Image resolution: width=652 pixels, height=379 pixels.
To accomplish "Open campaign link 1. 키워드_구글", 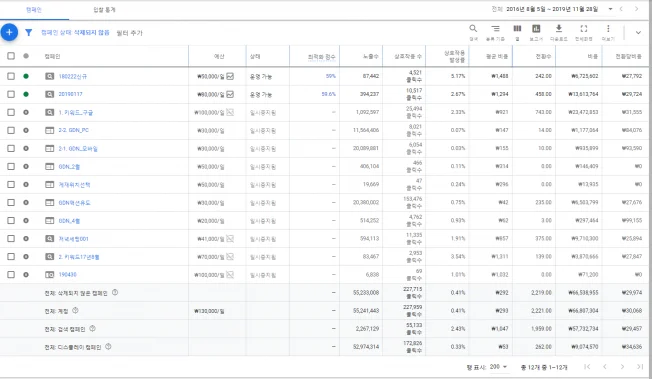I will [76, 112].
